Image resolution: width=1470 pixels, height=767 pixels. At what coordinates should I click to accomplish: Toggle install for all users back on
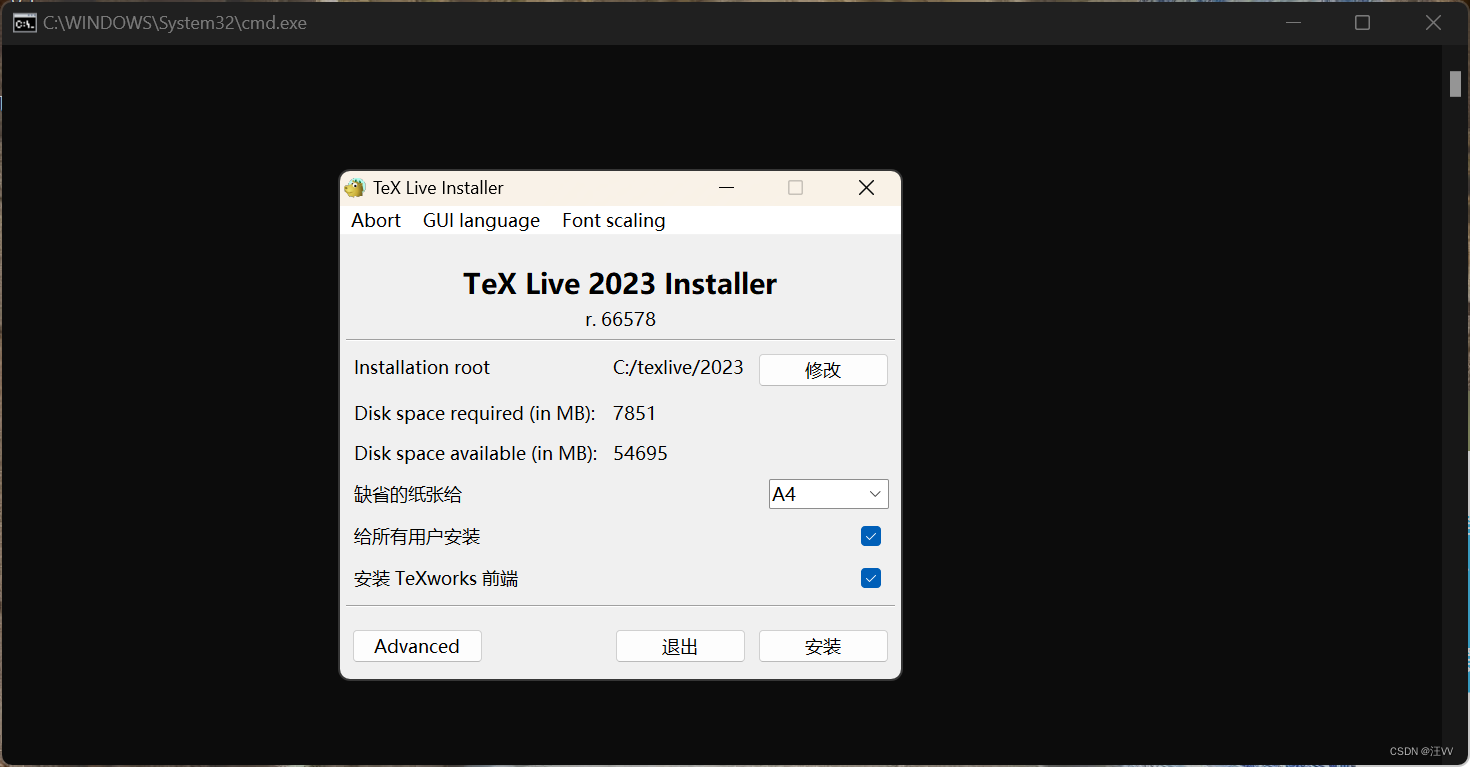[870, 536]
